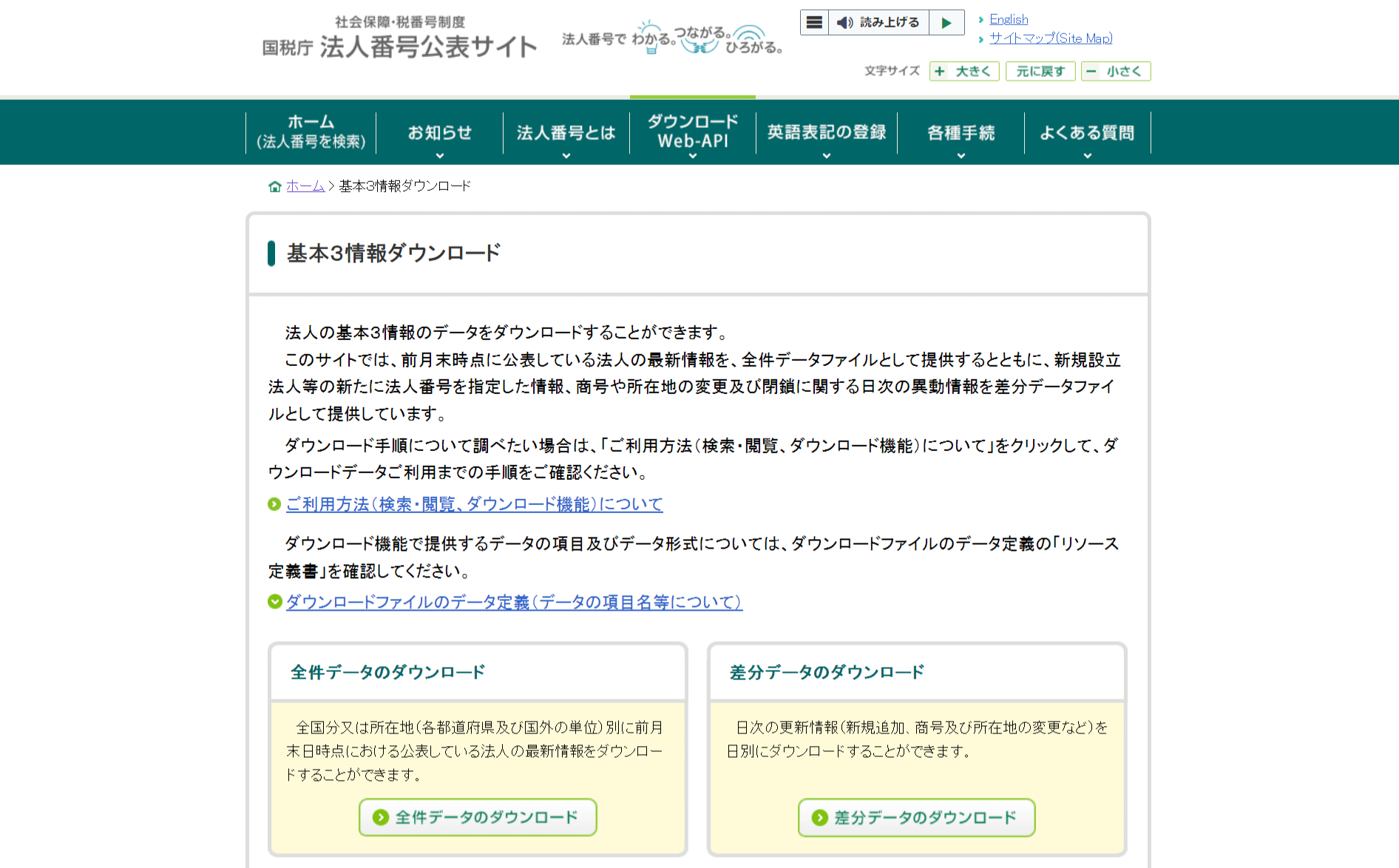Screen dimensions: 1399x868
Task: Click the 社会保障・税番号制度 header text
Action: 400,22
